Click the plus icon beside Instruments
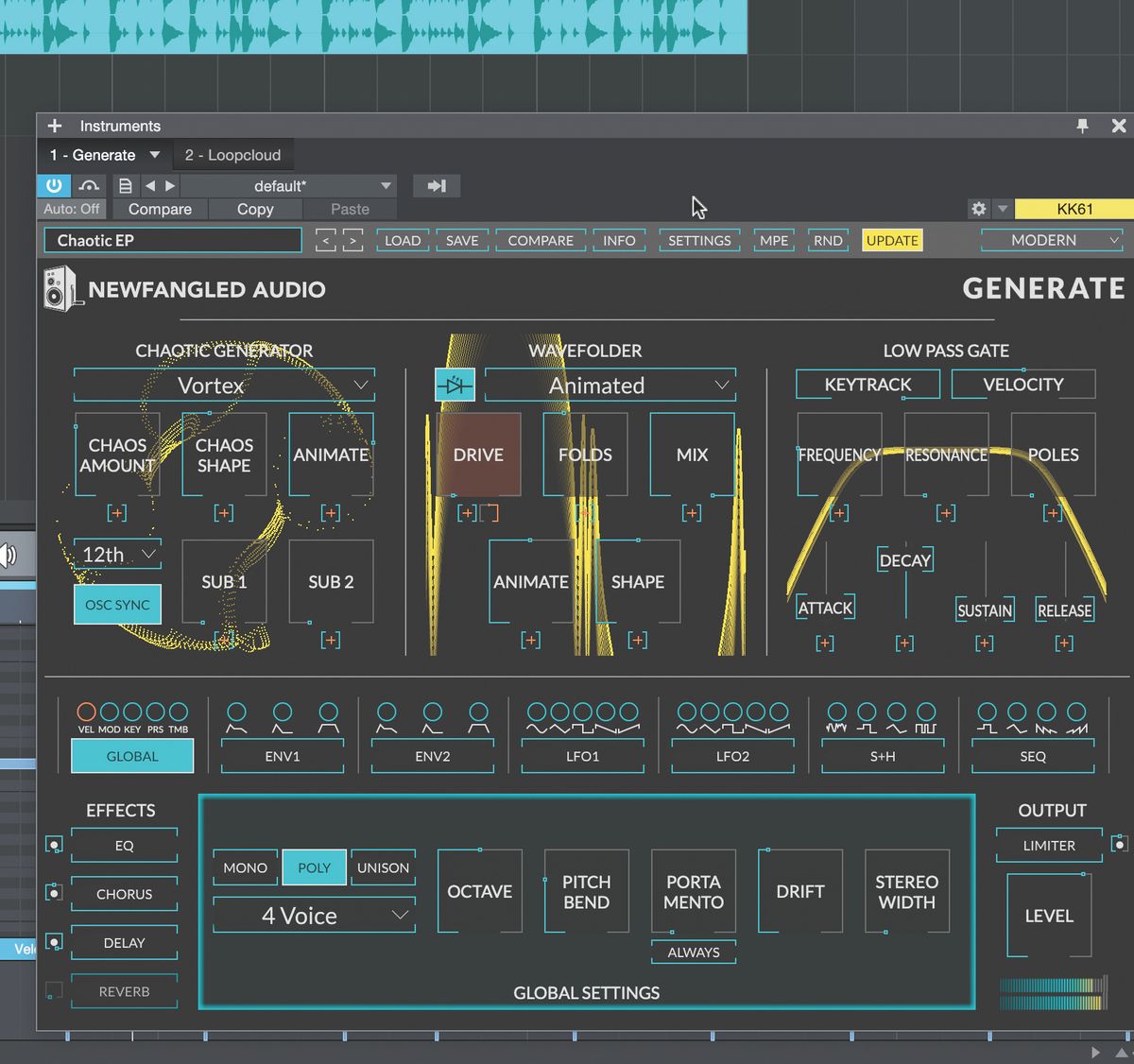Viewport: 1134px width, 1064px height. [55, 126]
